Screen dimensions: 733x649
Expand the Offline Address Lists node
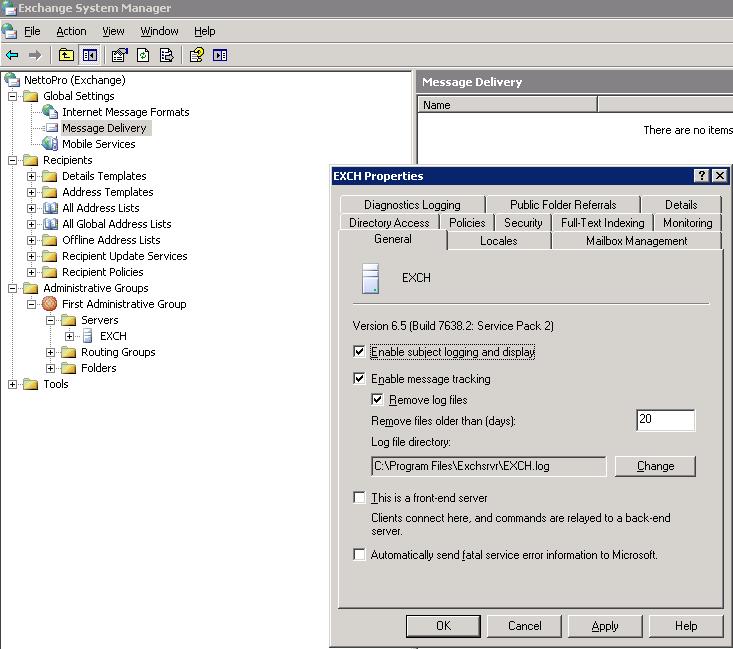pos(31,240)
